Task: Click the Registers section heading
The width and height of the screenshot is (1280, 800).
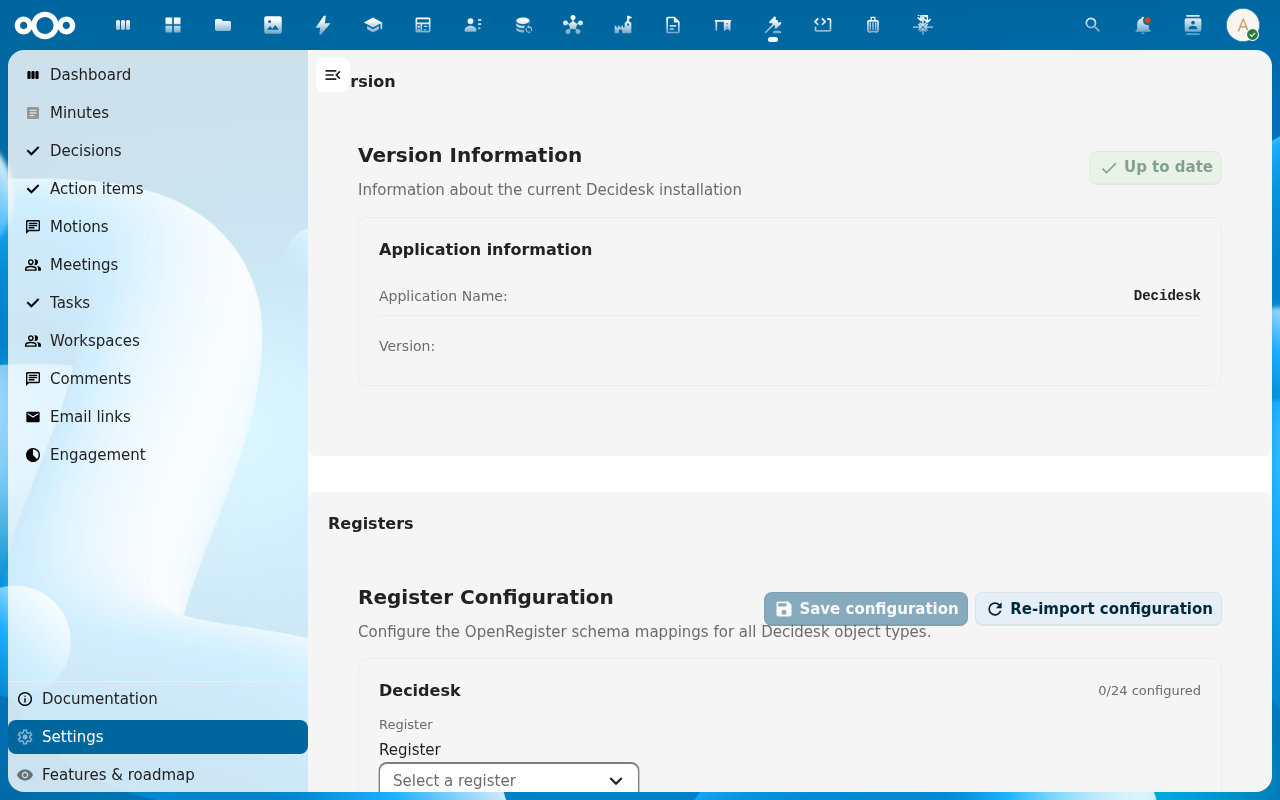Action: coord(371,523)
